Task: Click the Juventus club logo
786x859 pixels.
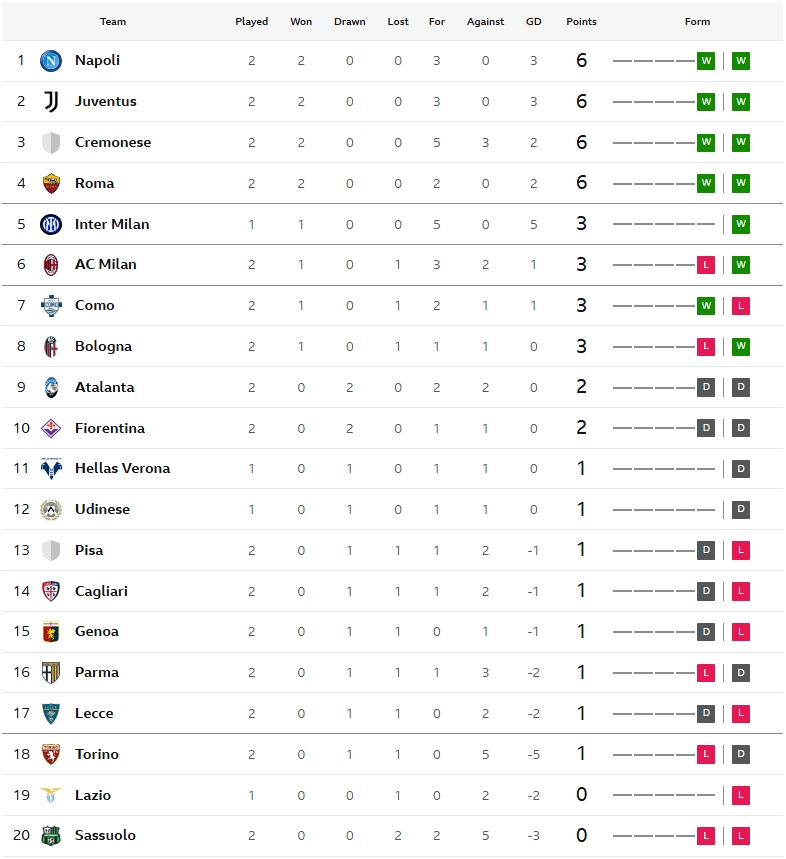Action: pos(51,102)
